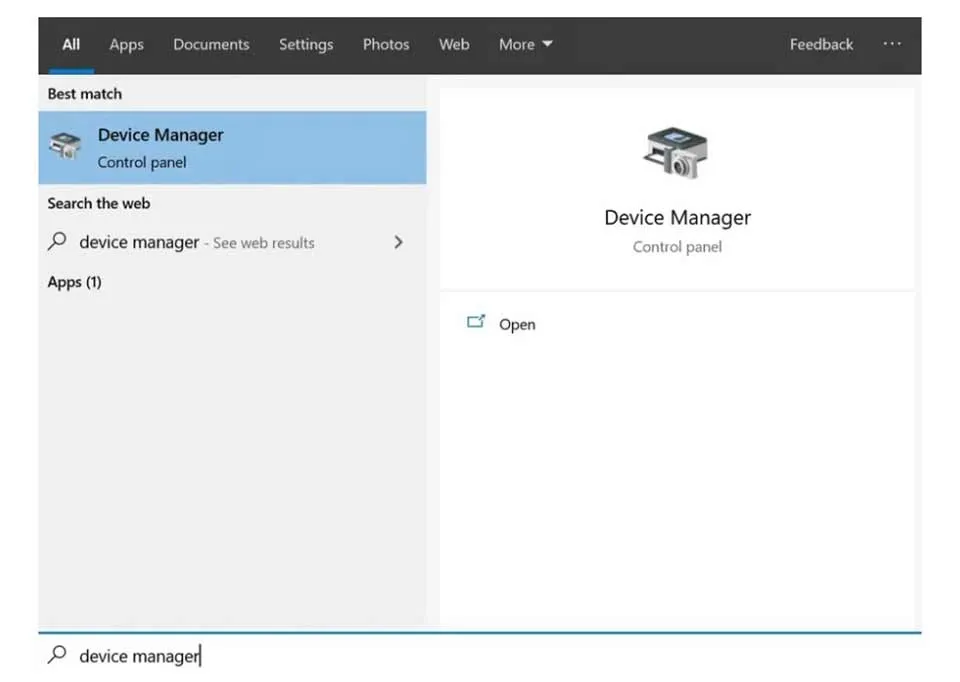
Task: Click the Open icon beside the Open action
Action: pyautogui.click(x=477, y=322)
